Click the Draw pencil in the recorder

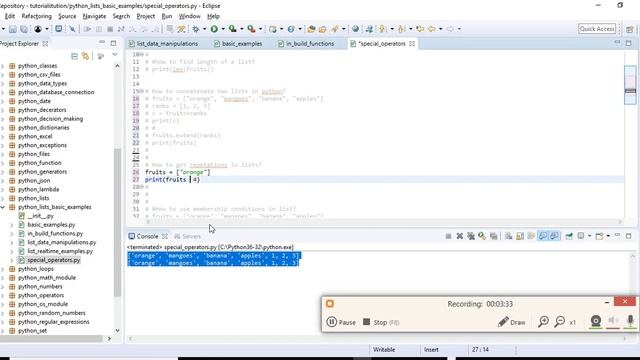point(511,322)
